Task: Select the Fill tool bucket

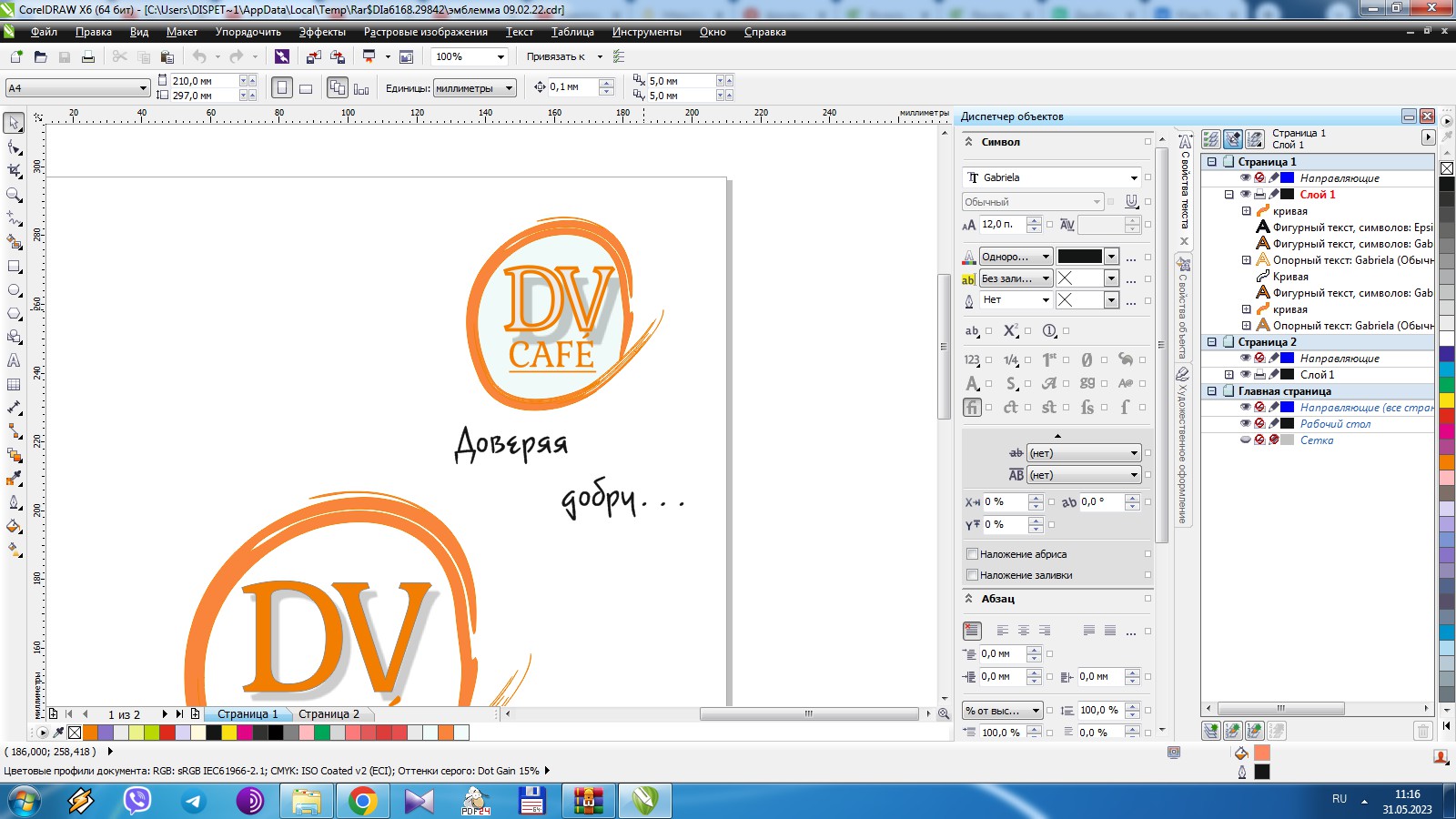Action: 14,526
